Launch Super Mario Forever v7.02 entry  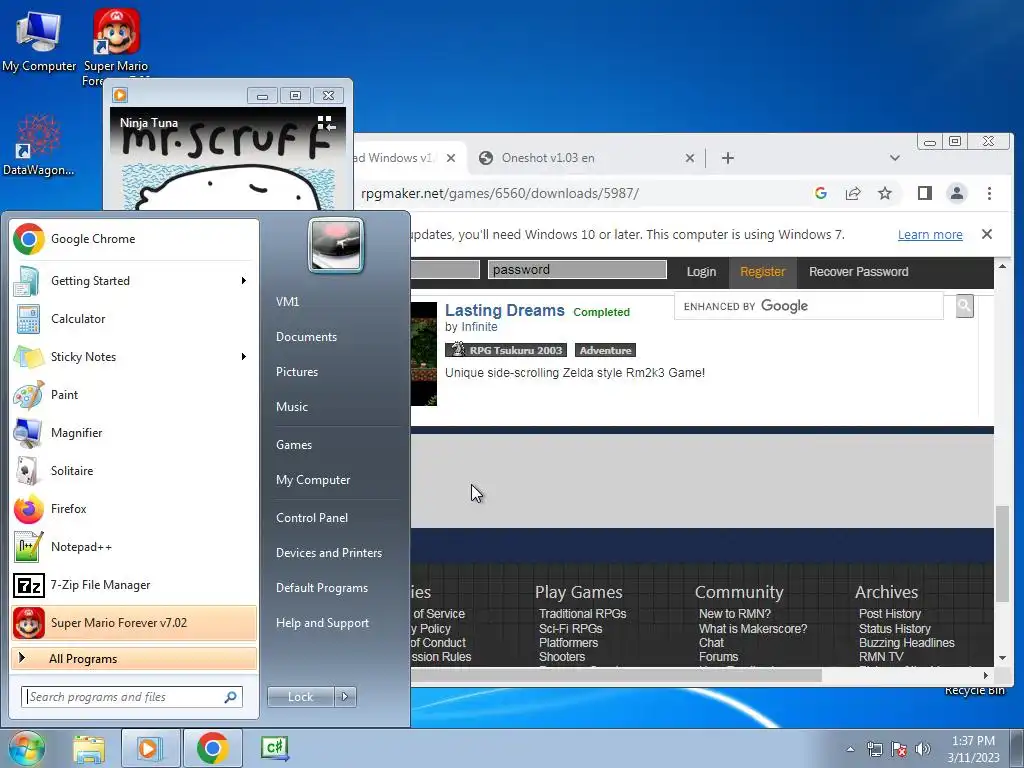[134, 622]
